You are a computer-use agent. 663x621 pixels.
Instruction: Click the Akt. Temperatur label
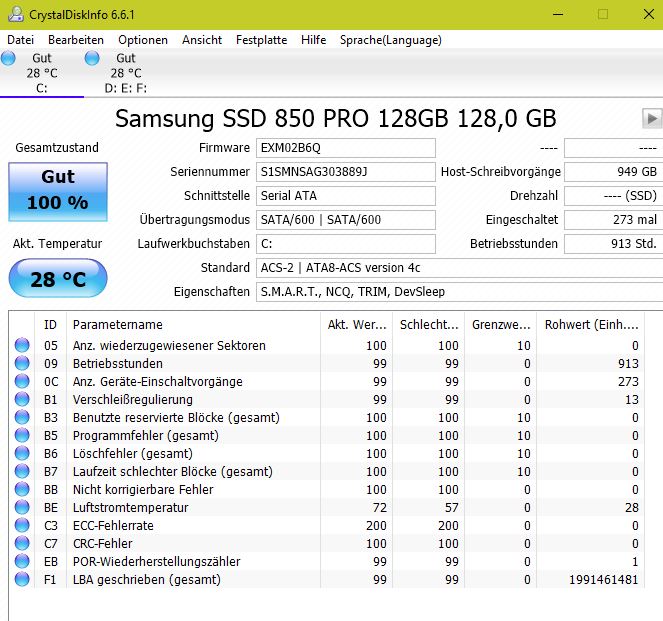pos(58,243)
